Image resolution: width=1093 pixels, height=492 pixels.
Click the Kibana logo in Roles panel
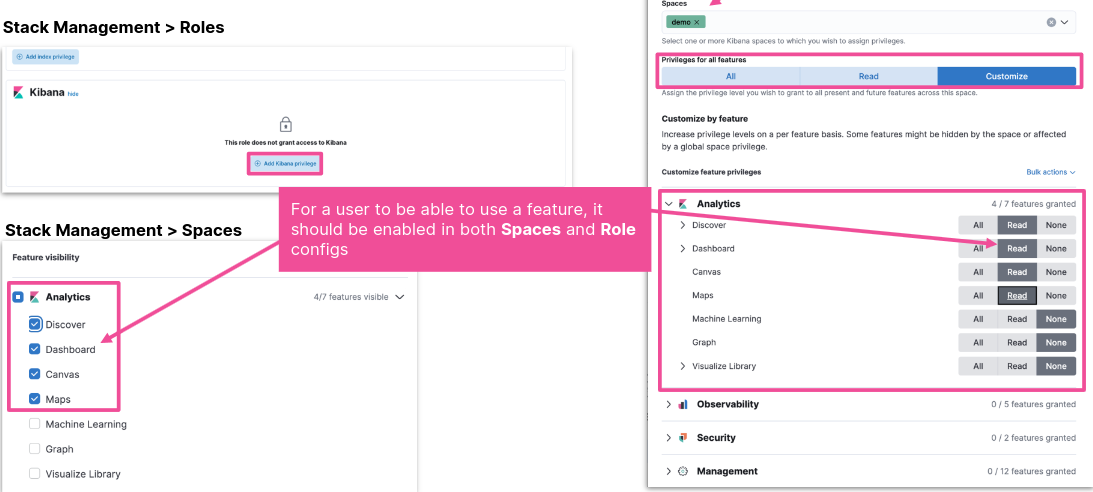(x=18, y=92)
